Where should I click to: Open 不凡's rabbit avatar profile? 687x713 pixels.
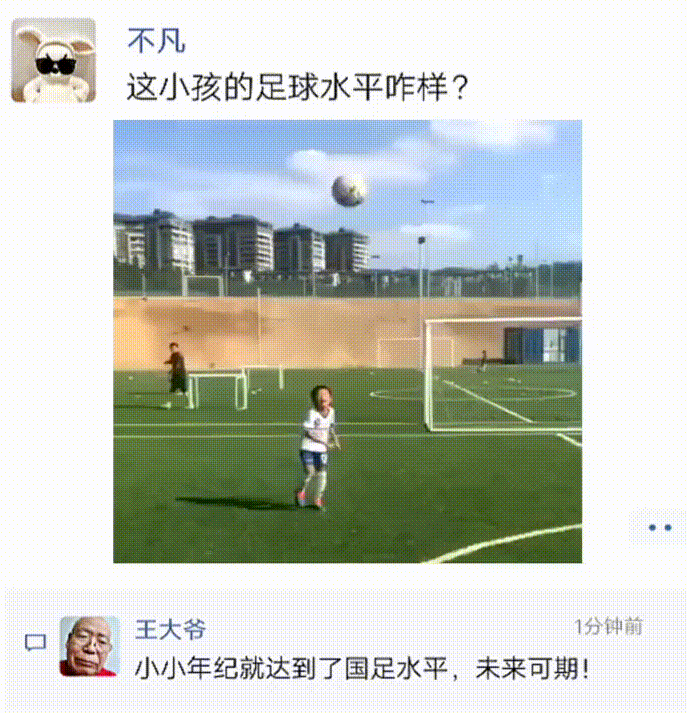[x=54, y=60]
